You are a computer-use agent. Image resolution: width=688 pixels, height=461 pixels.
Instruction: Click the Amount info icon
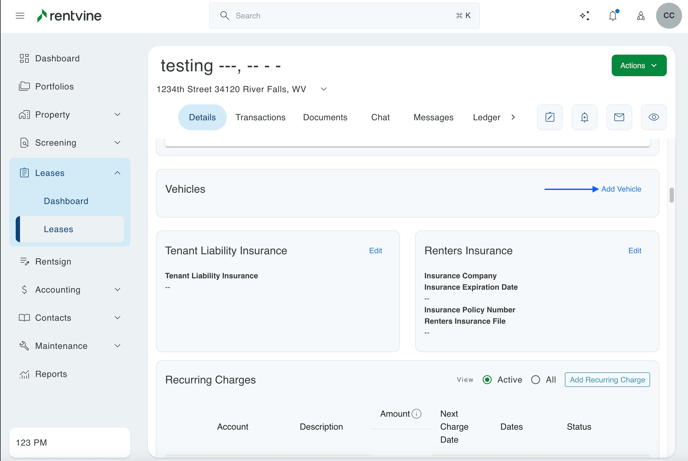417,414
